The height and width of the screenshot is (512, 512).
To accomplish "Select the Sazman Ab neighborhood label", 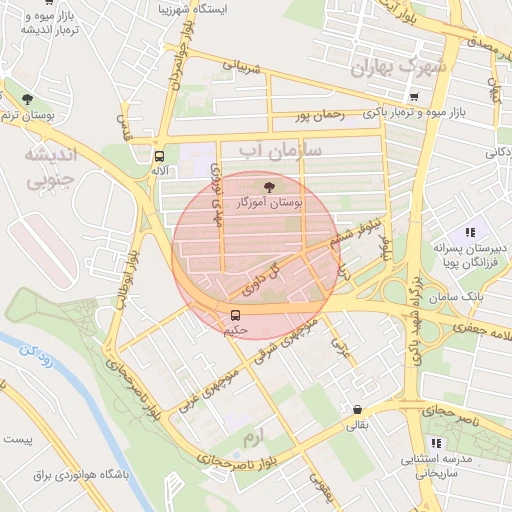I will (x=280, y=151).
